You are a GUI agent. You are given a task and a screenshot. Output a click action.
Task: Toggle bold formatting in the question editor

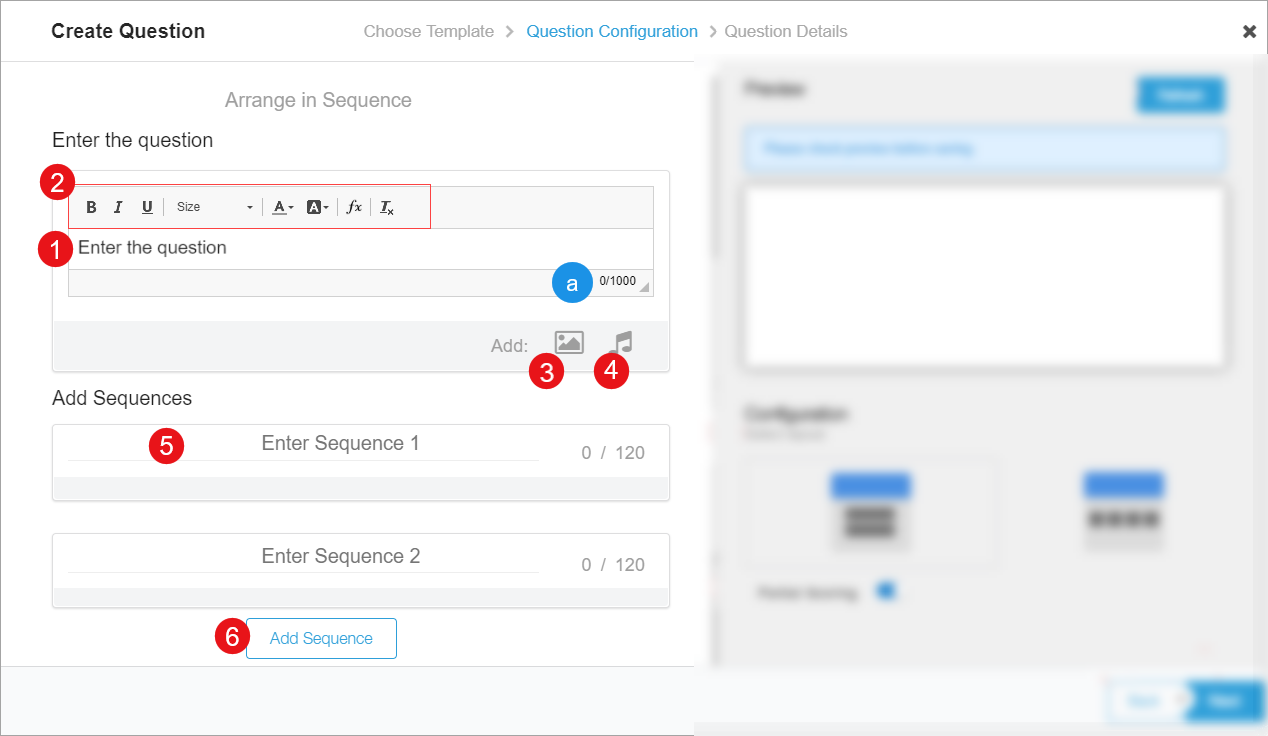point(91,207)
